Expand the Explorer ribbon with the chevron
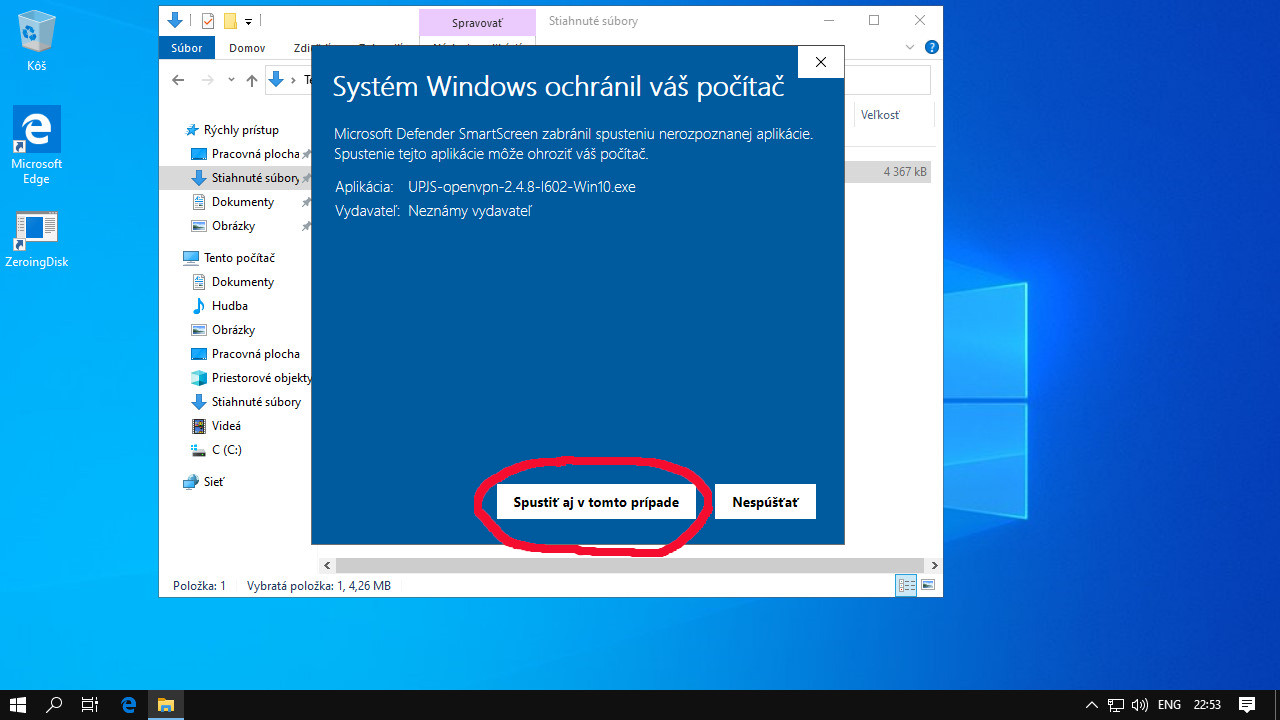Screen dimensions: 1280x720 [x=910, y=47]
